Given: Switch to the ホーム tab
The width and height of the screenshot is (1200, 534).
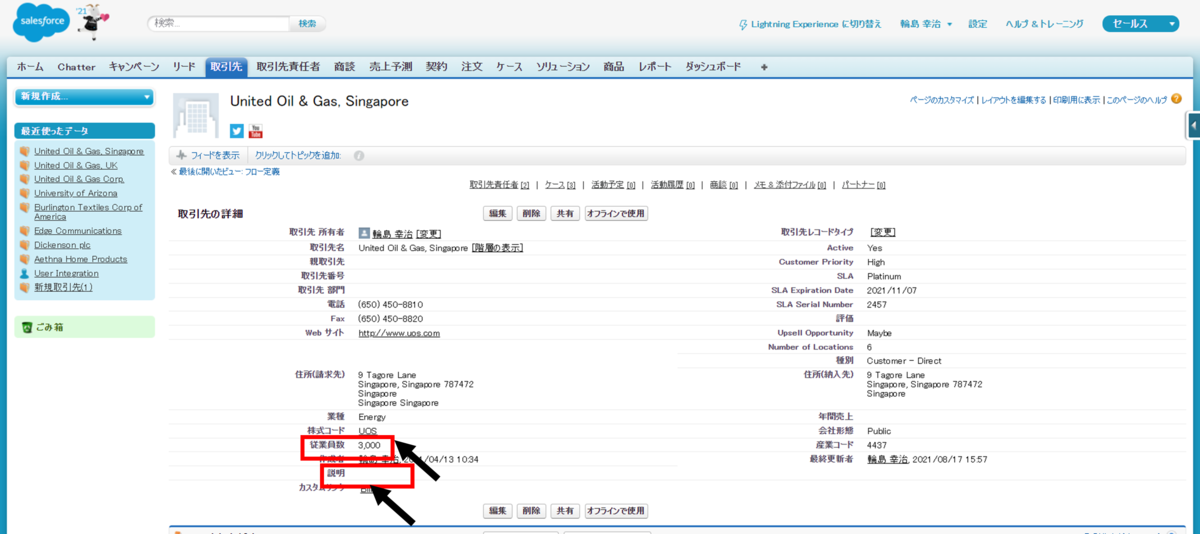Looking at the screenshot, I should [30, 67].
